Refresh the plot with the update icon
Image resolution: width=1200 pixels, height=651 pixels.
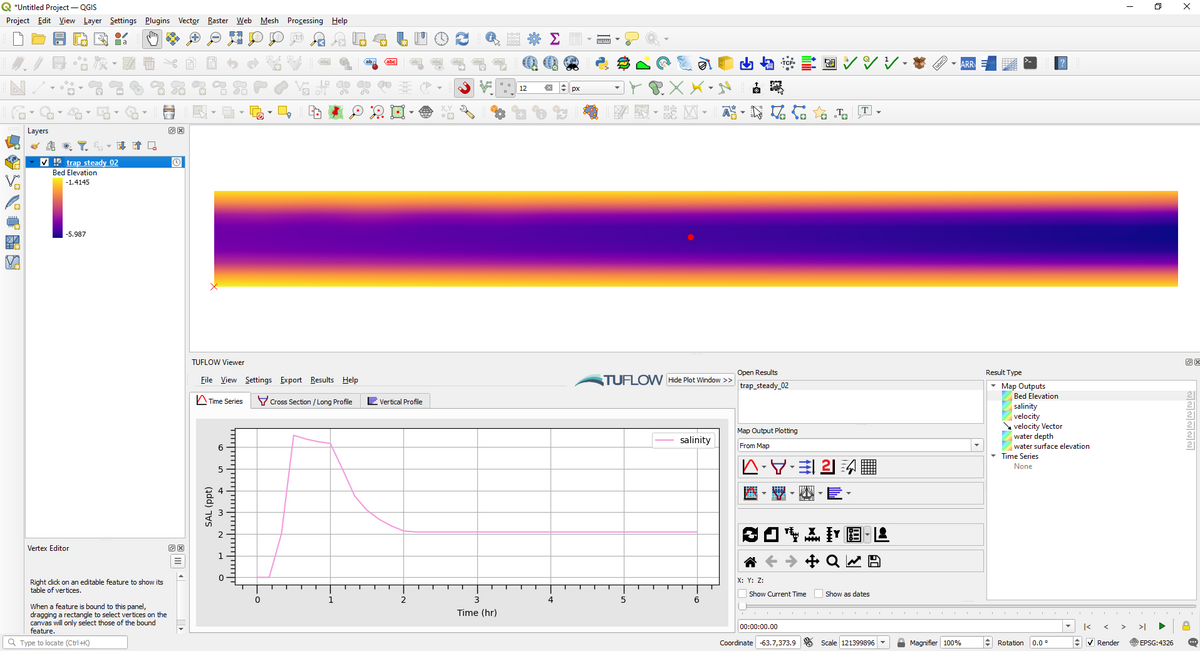[749, 534]
